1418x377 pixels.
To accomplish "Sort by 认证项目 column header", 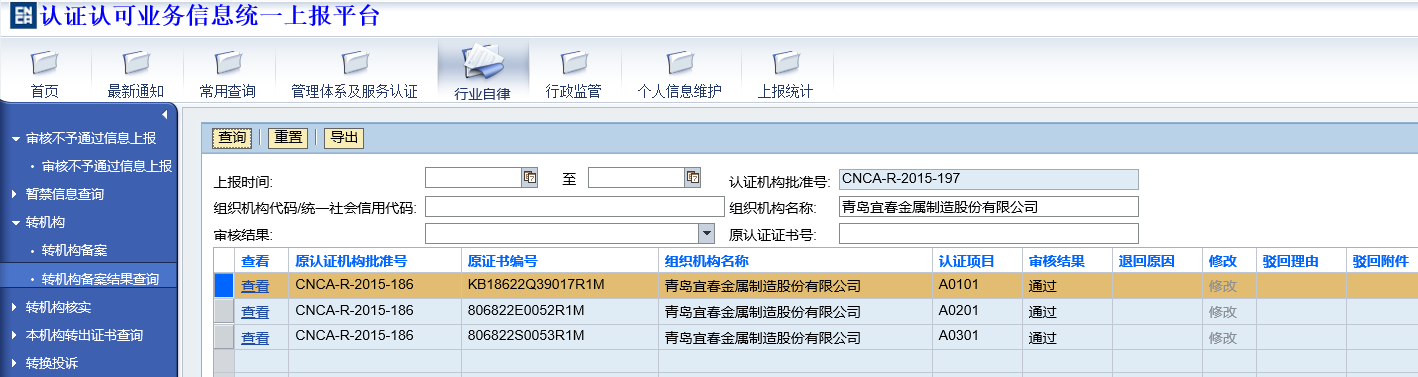I will [x=966, y=261].
